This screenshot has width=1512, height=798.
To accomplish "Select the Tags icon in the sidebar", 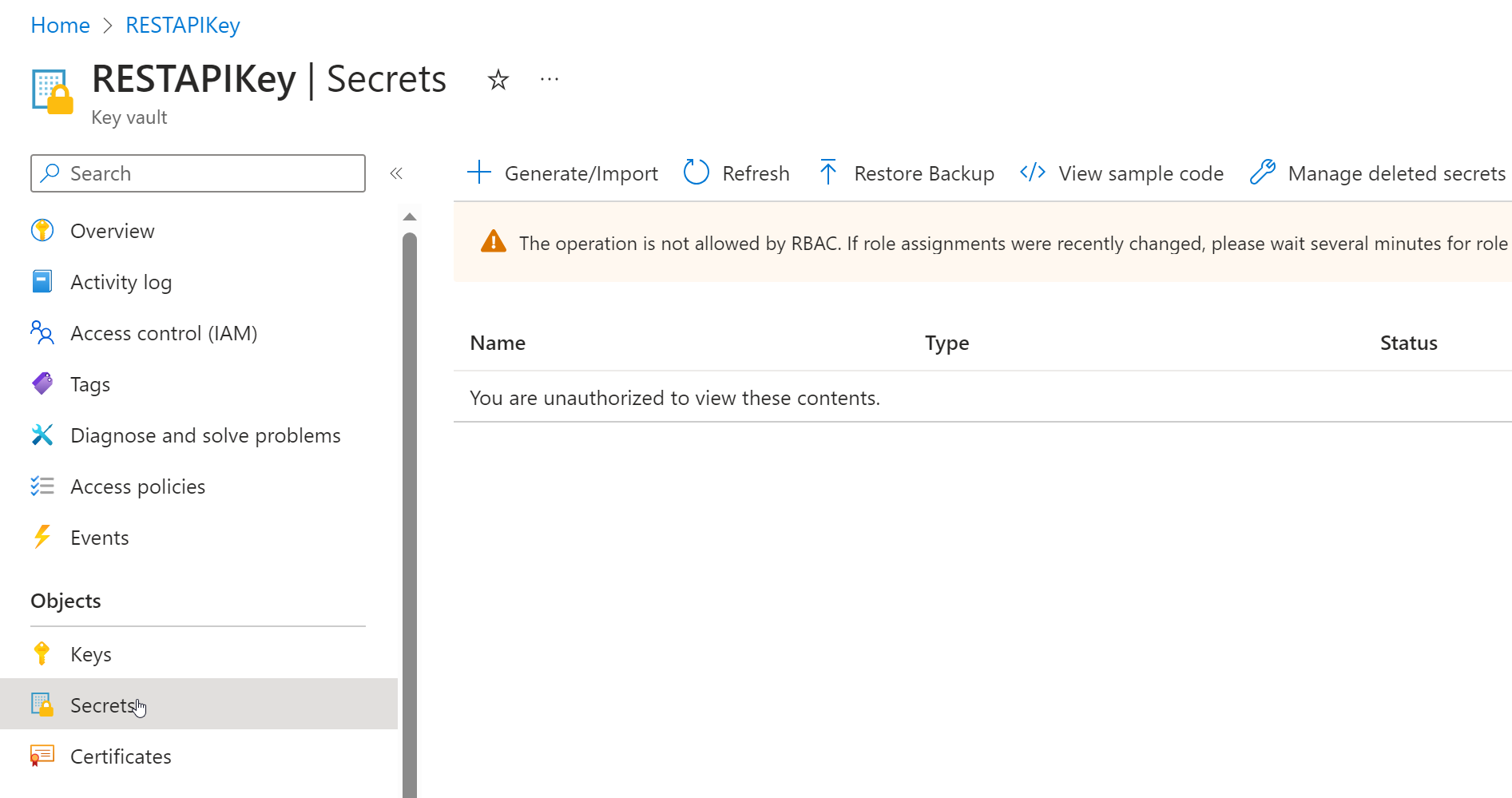I will pyautogui.click(x=42, y=383).
